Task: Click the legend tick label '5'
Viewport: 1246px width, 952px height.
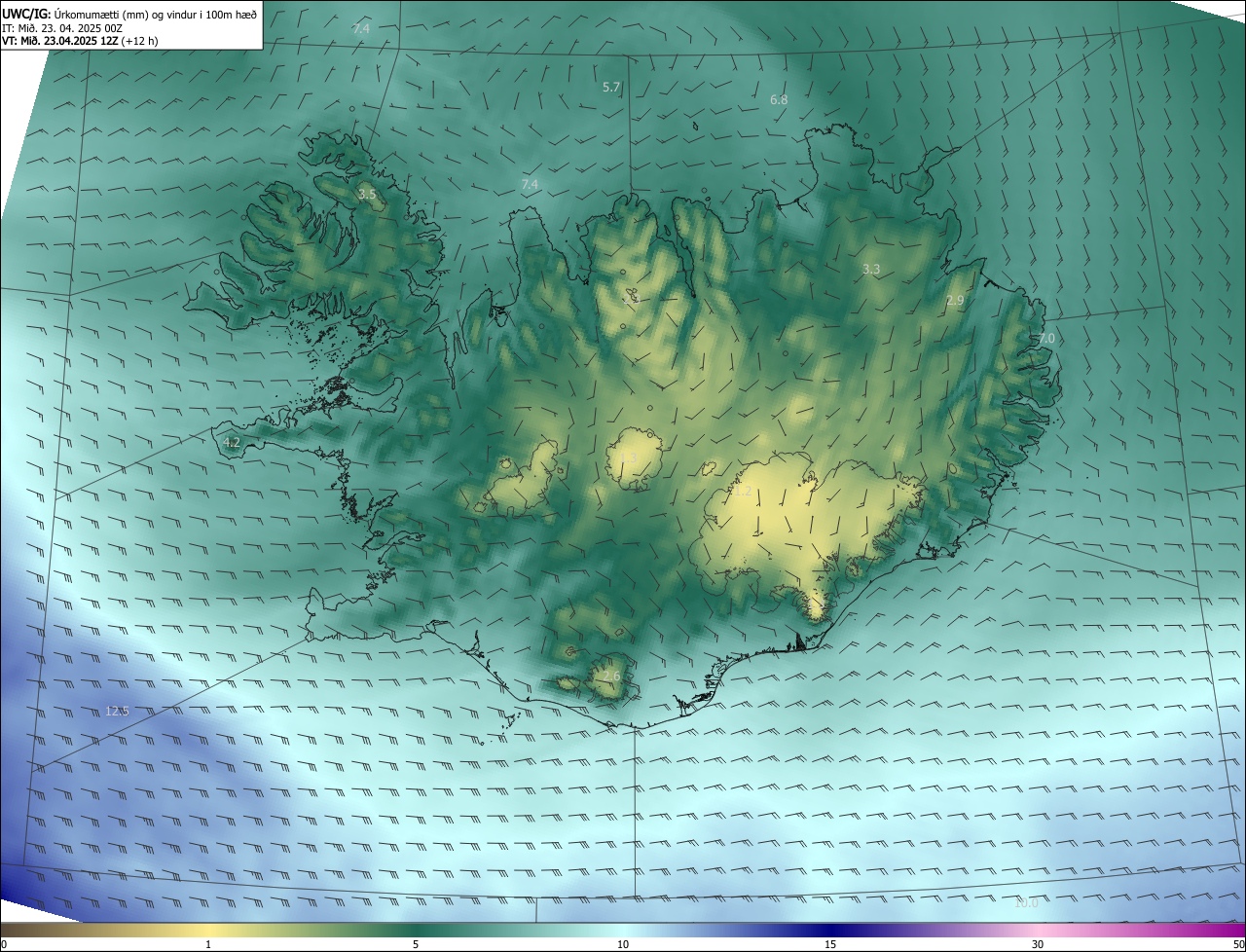Action: pyautogui.click(x=416, y=944)
